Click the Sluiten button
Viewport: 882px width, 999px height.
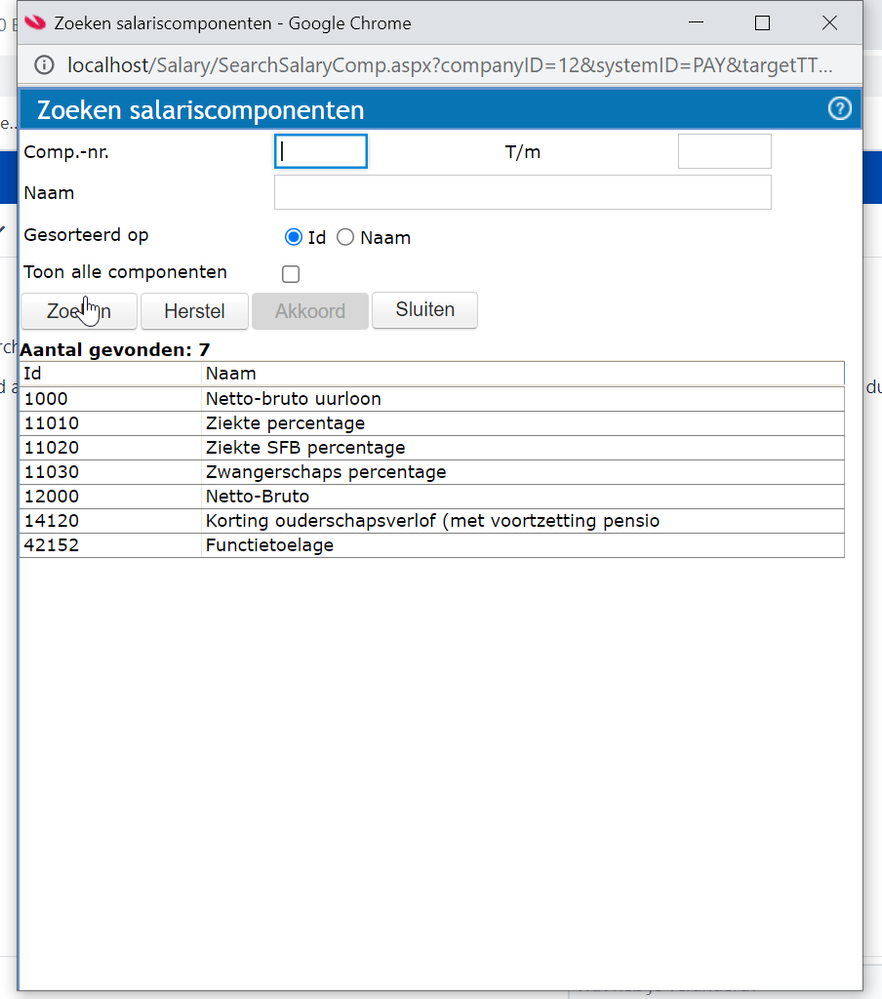pos(424,310)
